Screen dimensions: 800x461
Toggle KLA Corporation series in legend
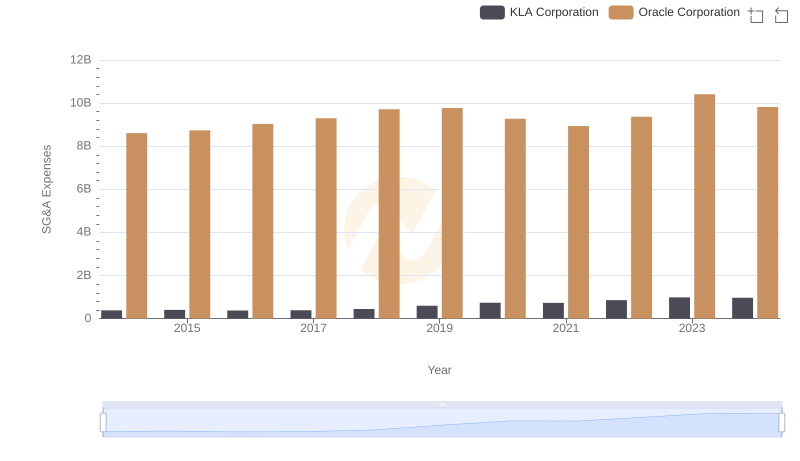(x=553, y=12)
